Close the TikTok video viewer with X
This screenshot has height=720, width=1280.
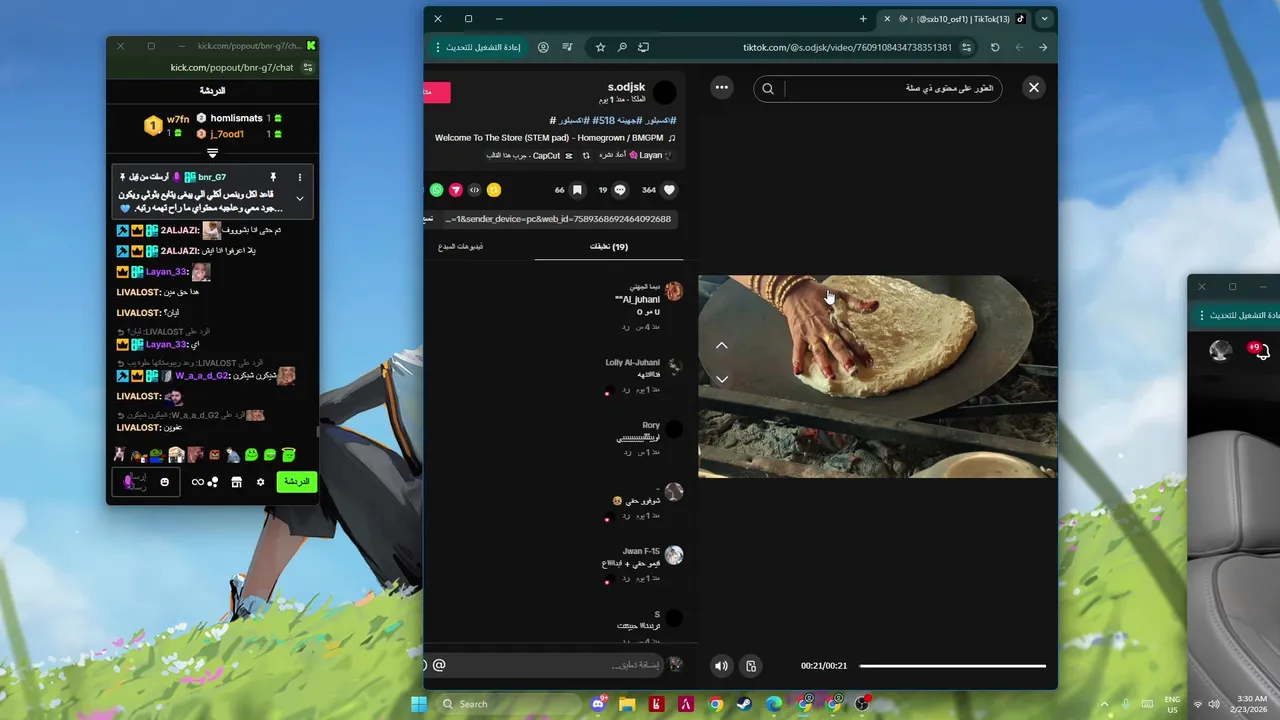pos(1034,88)
